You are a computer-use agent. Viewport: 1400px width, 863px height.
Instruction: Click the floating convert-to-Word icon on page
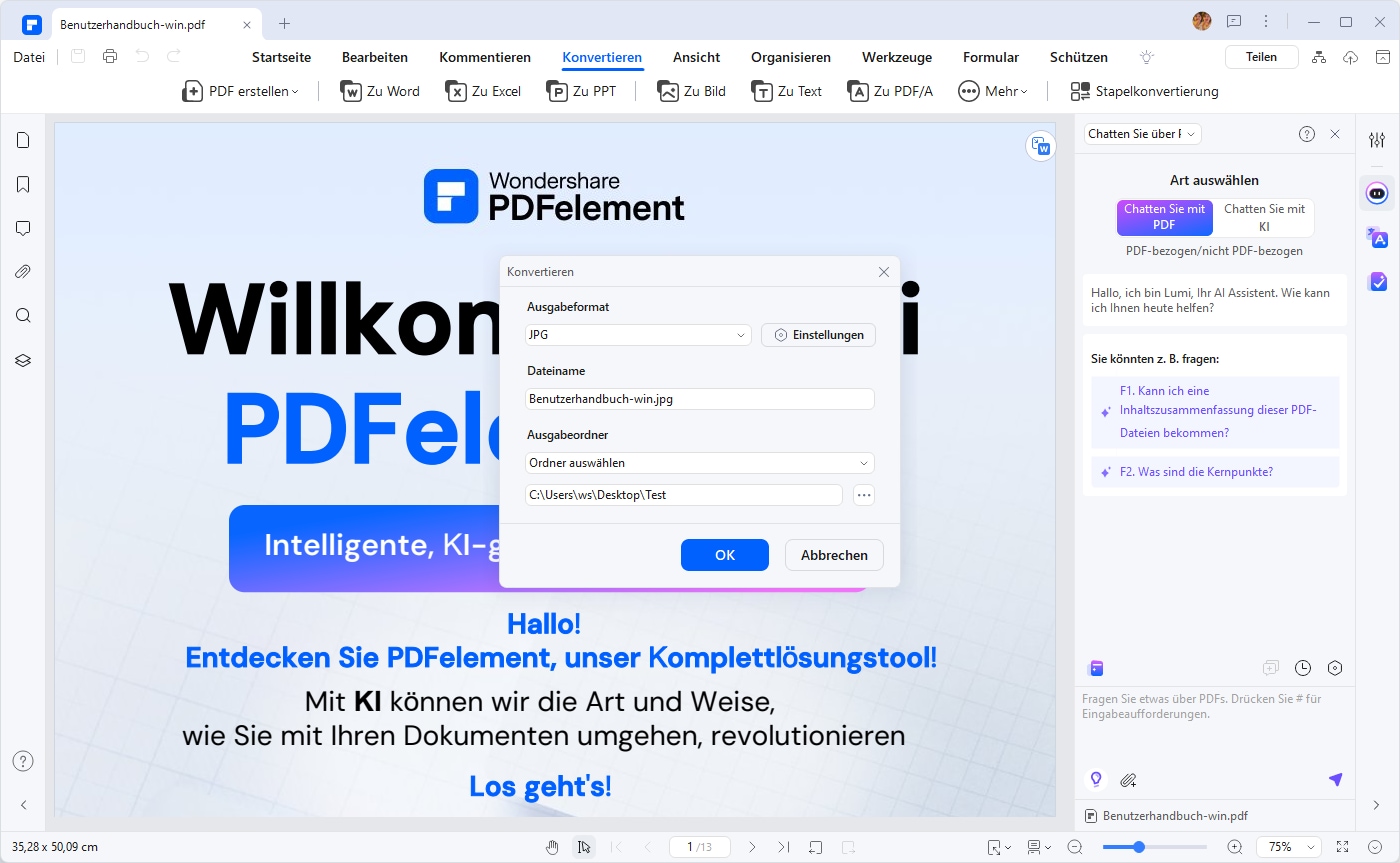[1041, 146]
